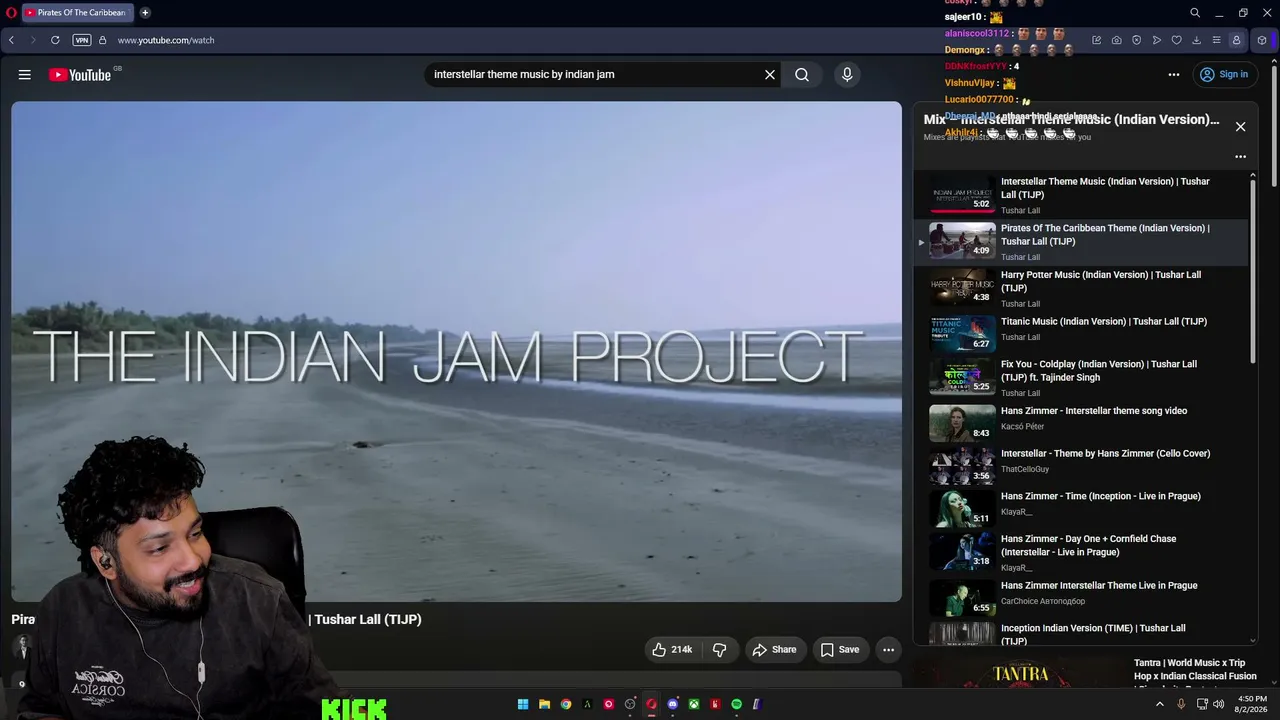The width and height of the screenshot is (1280, 720).
Task: Open the Tushar Lall channel avatar
Action: pyautogui.click(x=22, y=648)
